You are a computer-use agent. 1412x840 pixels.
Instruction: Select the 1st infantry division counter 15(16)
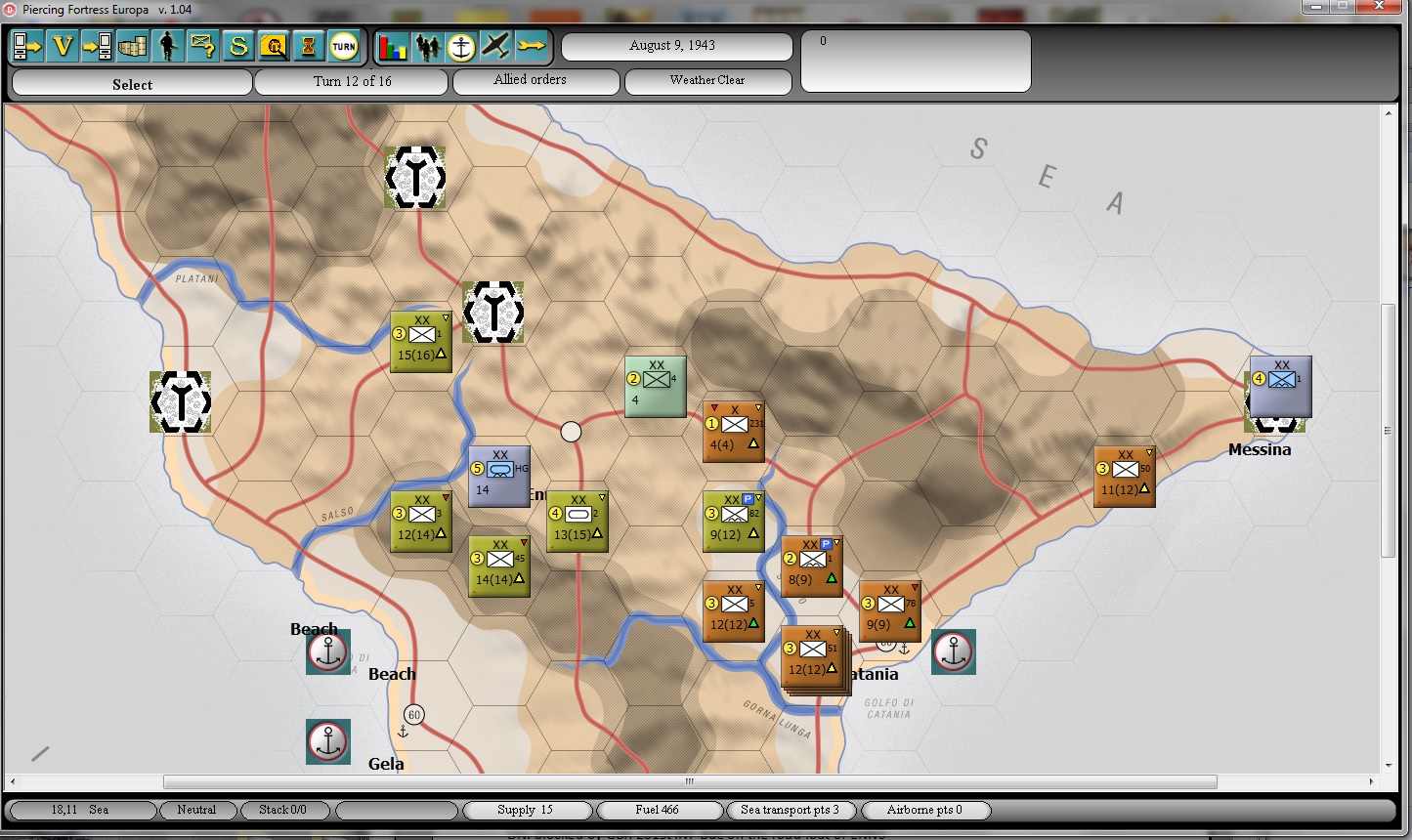coord(421,342)
